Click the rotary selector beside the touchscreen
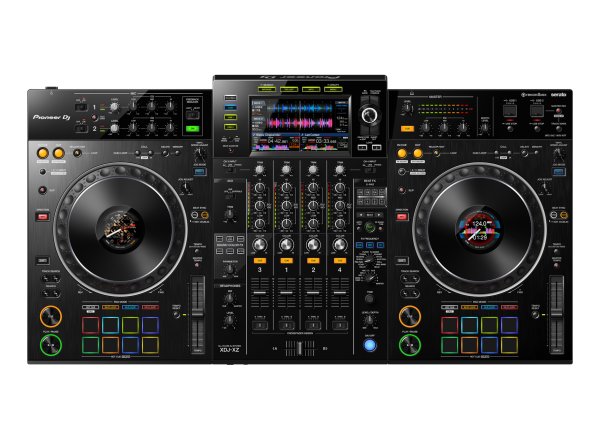600x440 pixels. click(x=369, y=115)
